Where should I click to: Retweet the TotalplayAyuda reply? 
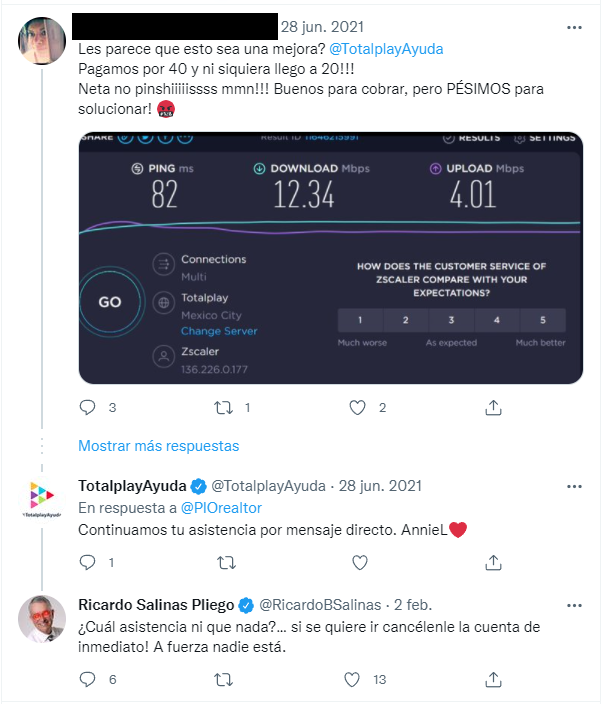point(225,562)
